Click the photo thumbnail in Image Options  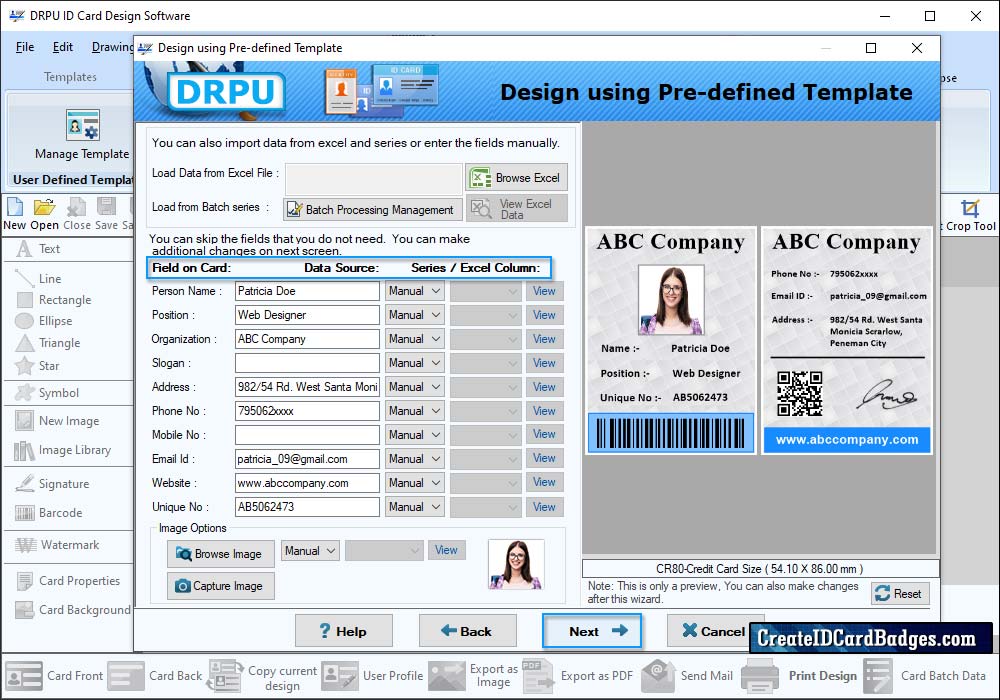pyautogui.click(x=516, y=564)
